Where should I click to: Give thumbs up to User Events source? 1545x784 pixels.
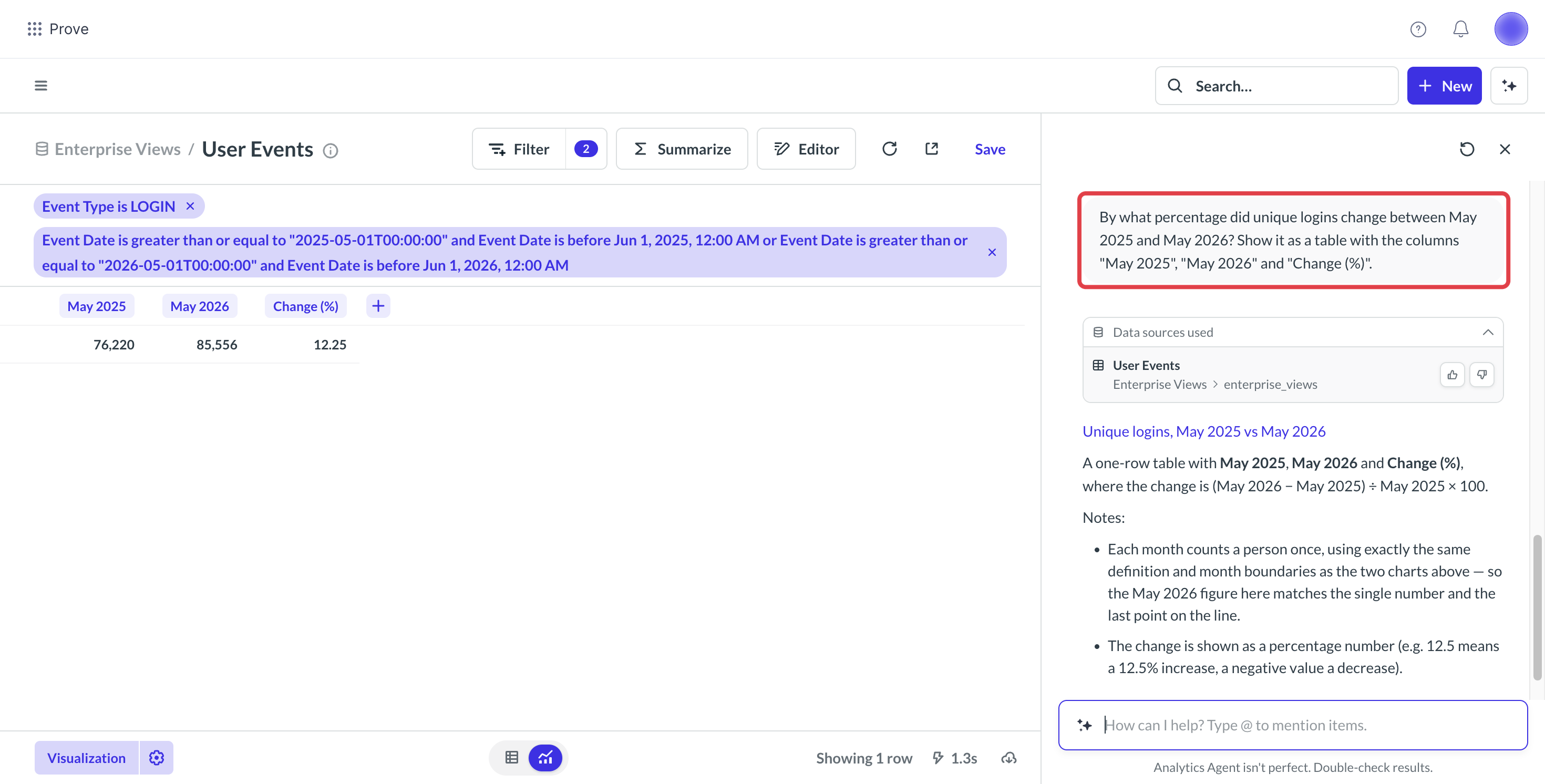pyautogui.click(x=1452, y=375)
